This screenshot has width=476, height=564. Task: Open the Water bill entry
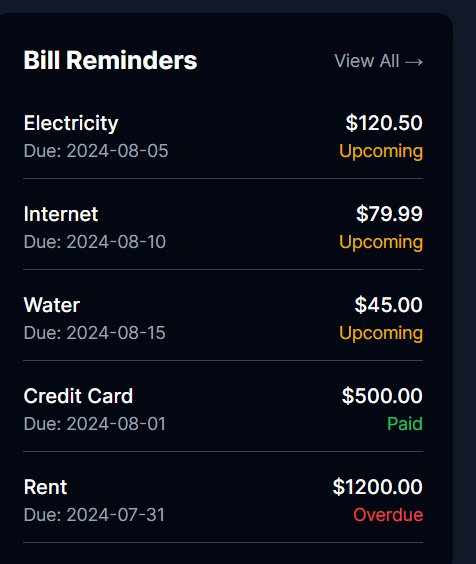coord(223,319)
